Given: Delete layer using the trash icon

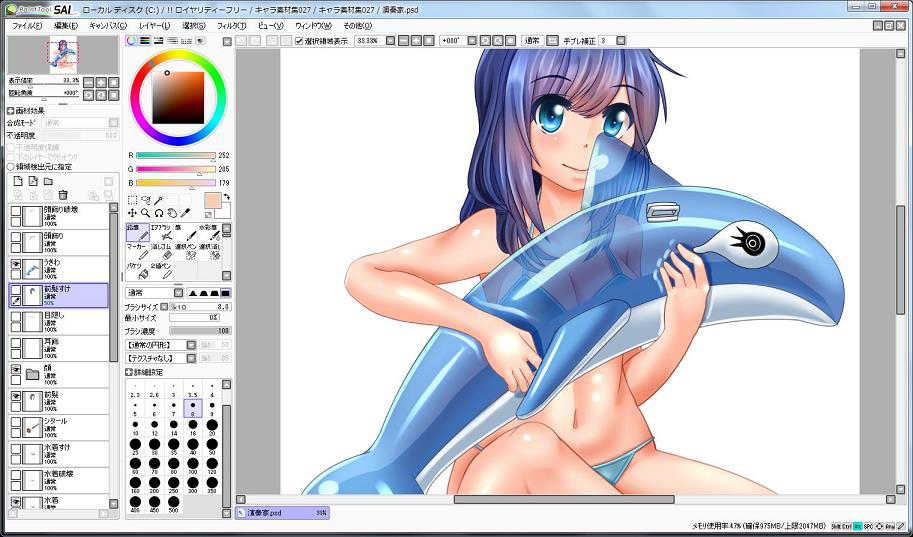Looking at the screenshot, I should (x=63, y=195).
